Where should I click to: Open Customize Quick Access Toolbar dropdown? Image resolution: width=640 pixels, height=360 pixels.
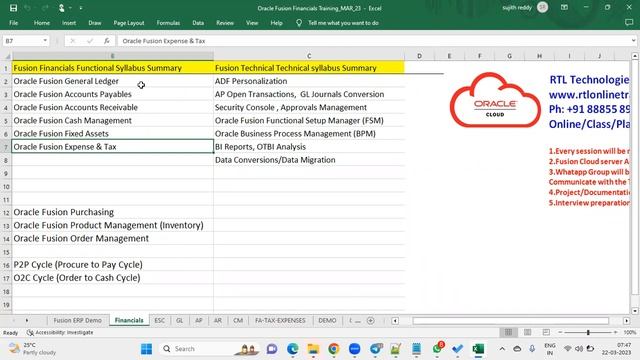pos(81,8)
